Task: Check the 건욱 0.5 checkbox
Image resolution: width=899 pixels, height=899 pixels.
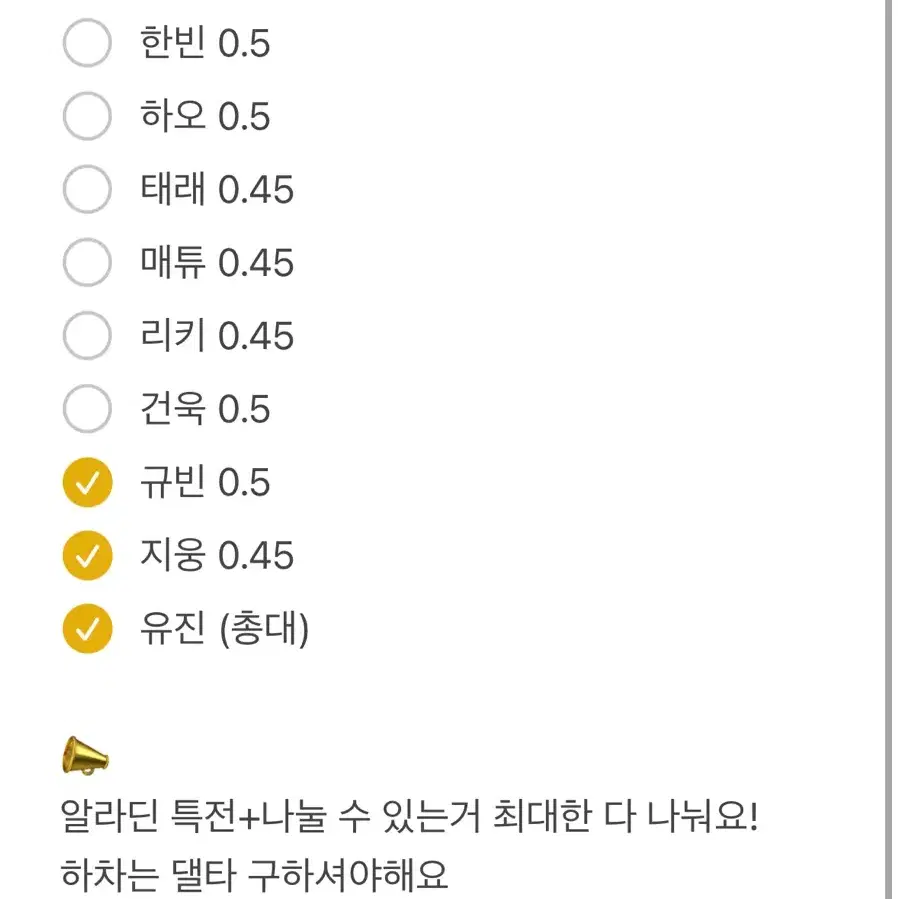Action: coord(87,409)
